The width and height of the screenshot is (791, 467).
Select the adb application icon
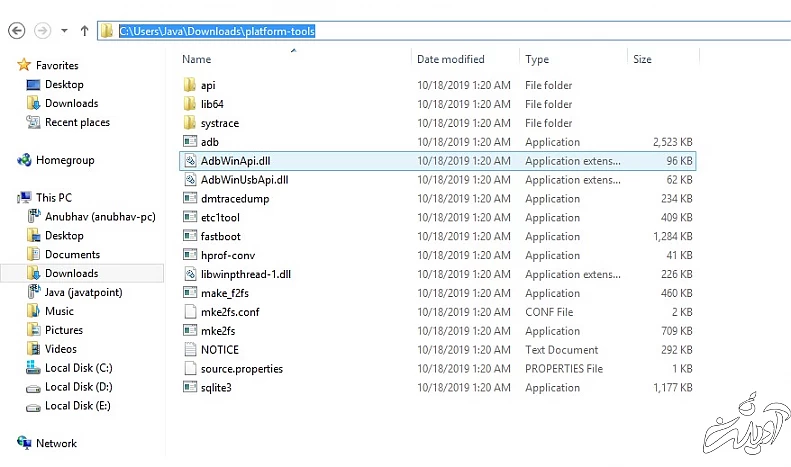click(192, 142)
